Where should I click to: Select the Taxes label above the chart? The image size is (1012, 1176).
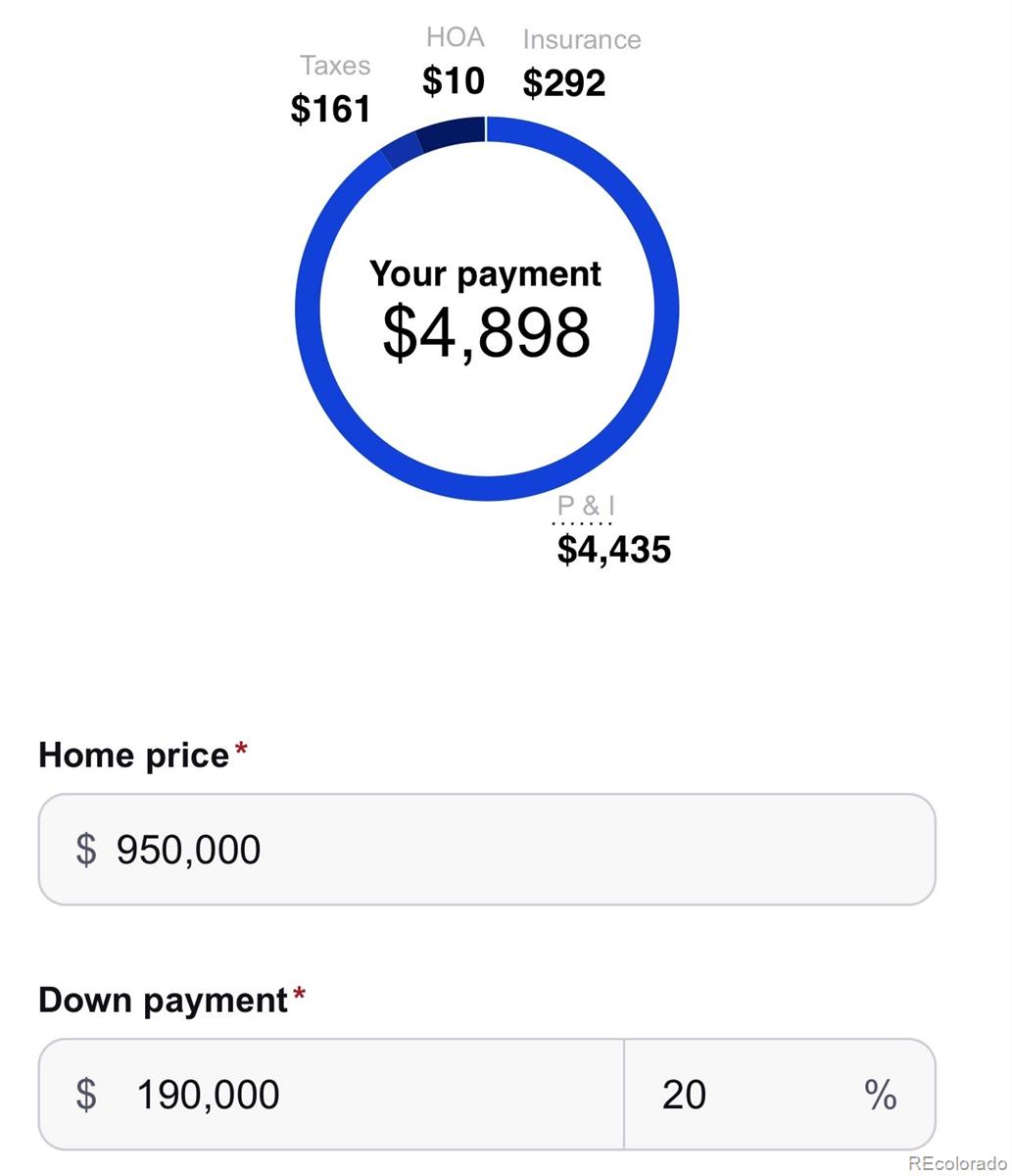point(335,66)
